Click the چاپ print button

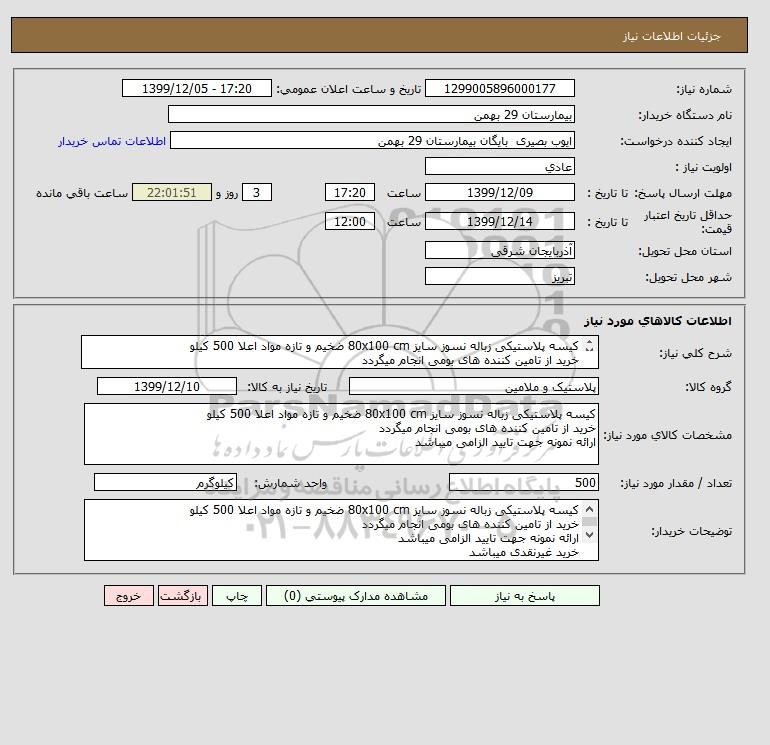coord(237,596)
